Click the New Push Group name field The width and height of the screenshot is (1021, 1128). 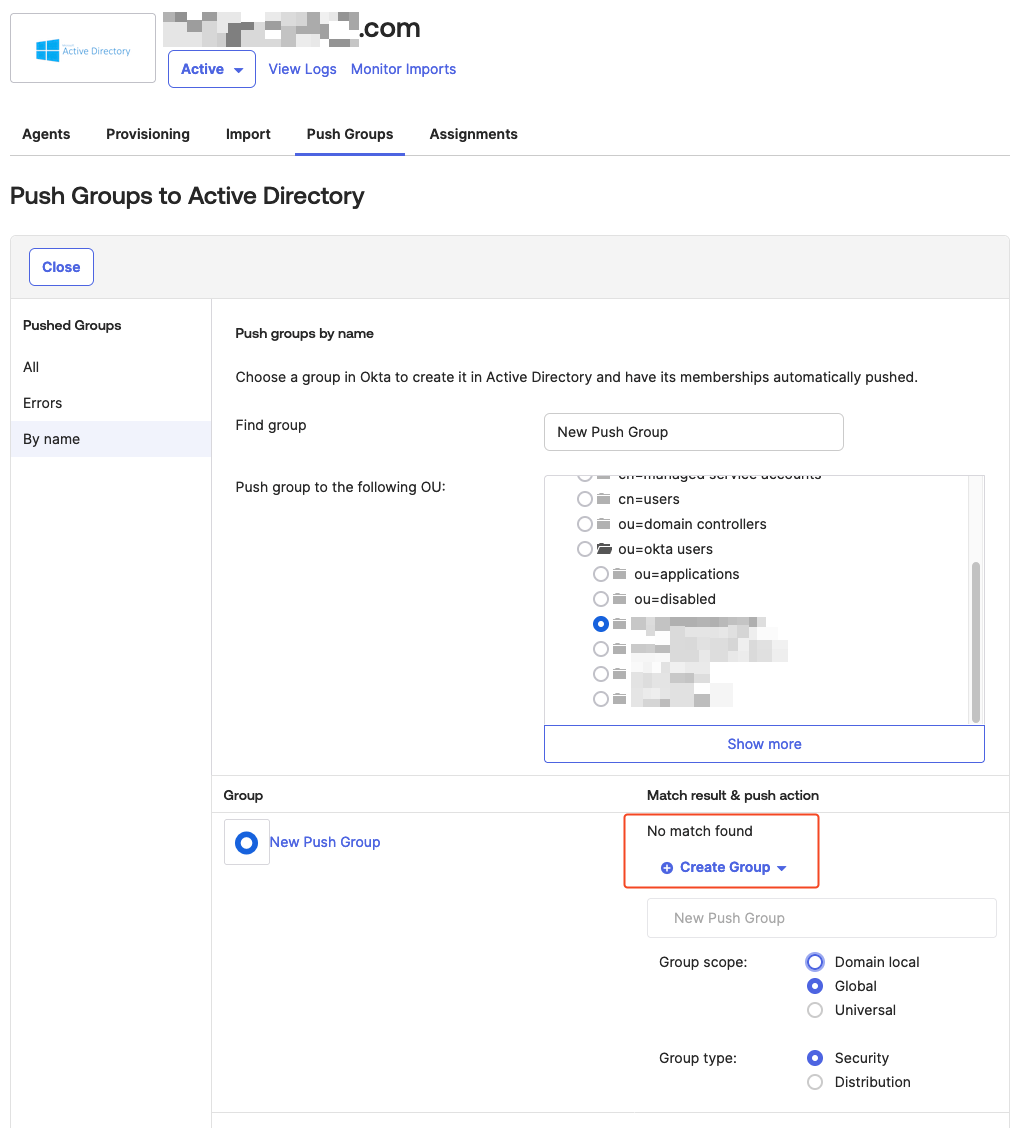pos(822,919)
